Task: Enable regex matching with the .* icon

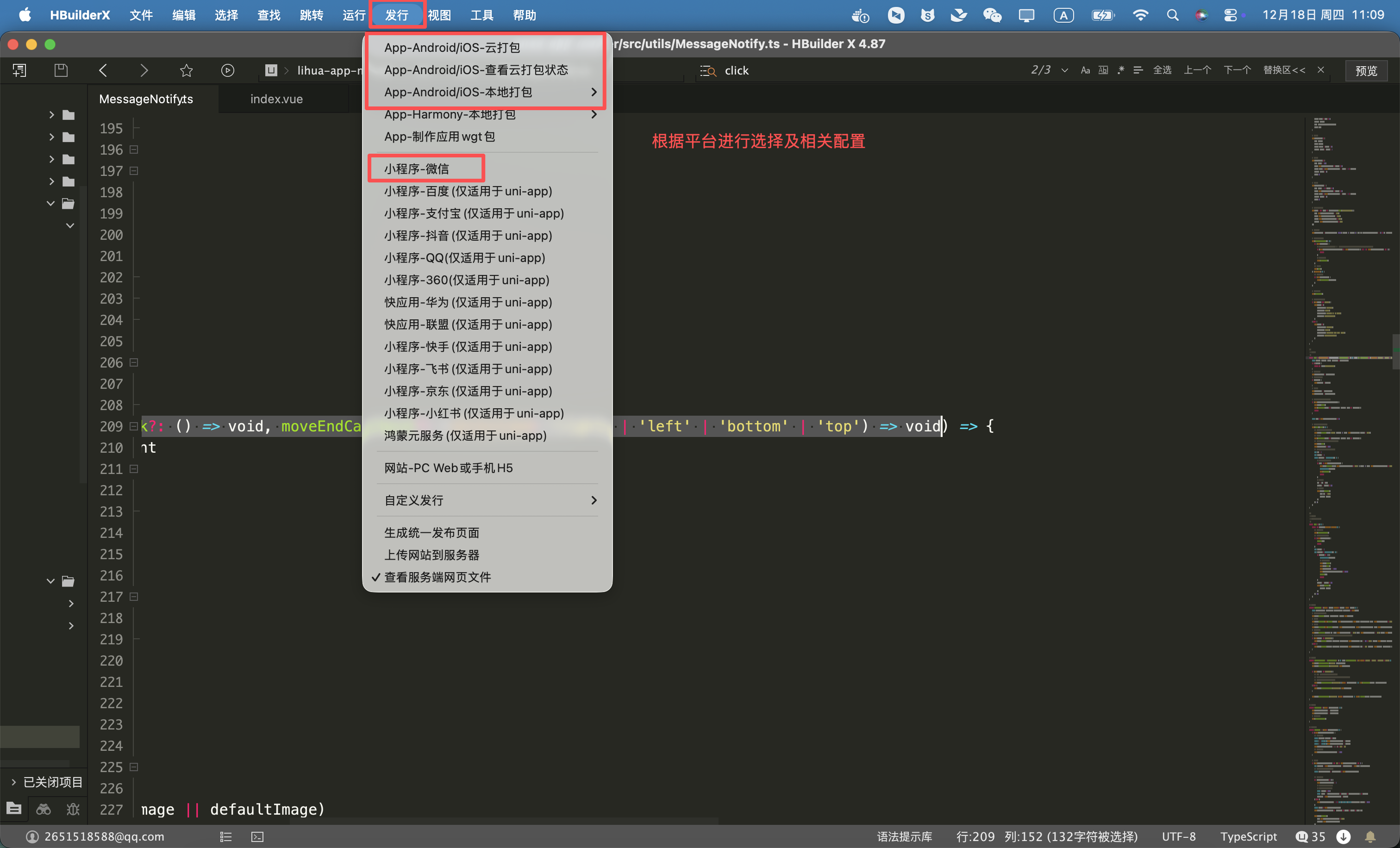Action: click(x=1120, y=70)
